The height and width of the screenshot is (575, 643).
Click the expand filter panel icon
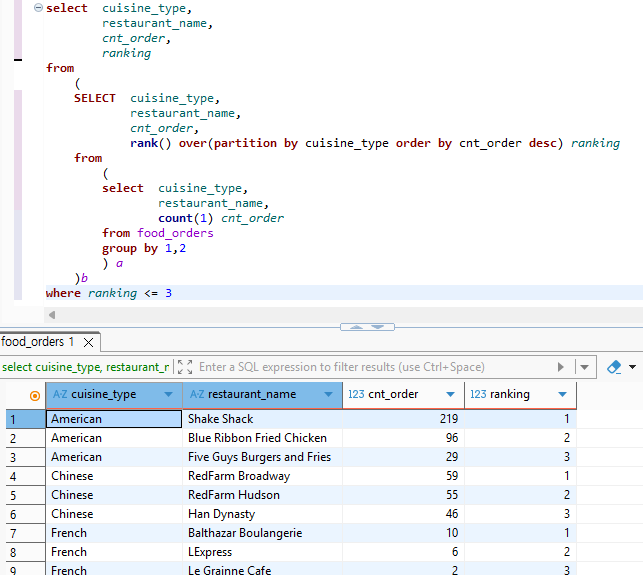(185, 367)
